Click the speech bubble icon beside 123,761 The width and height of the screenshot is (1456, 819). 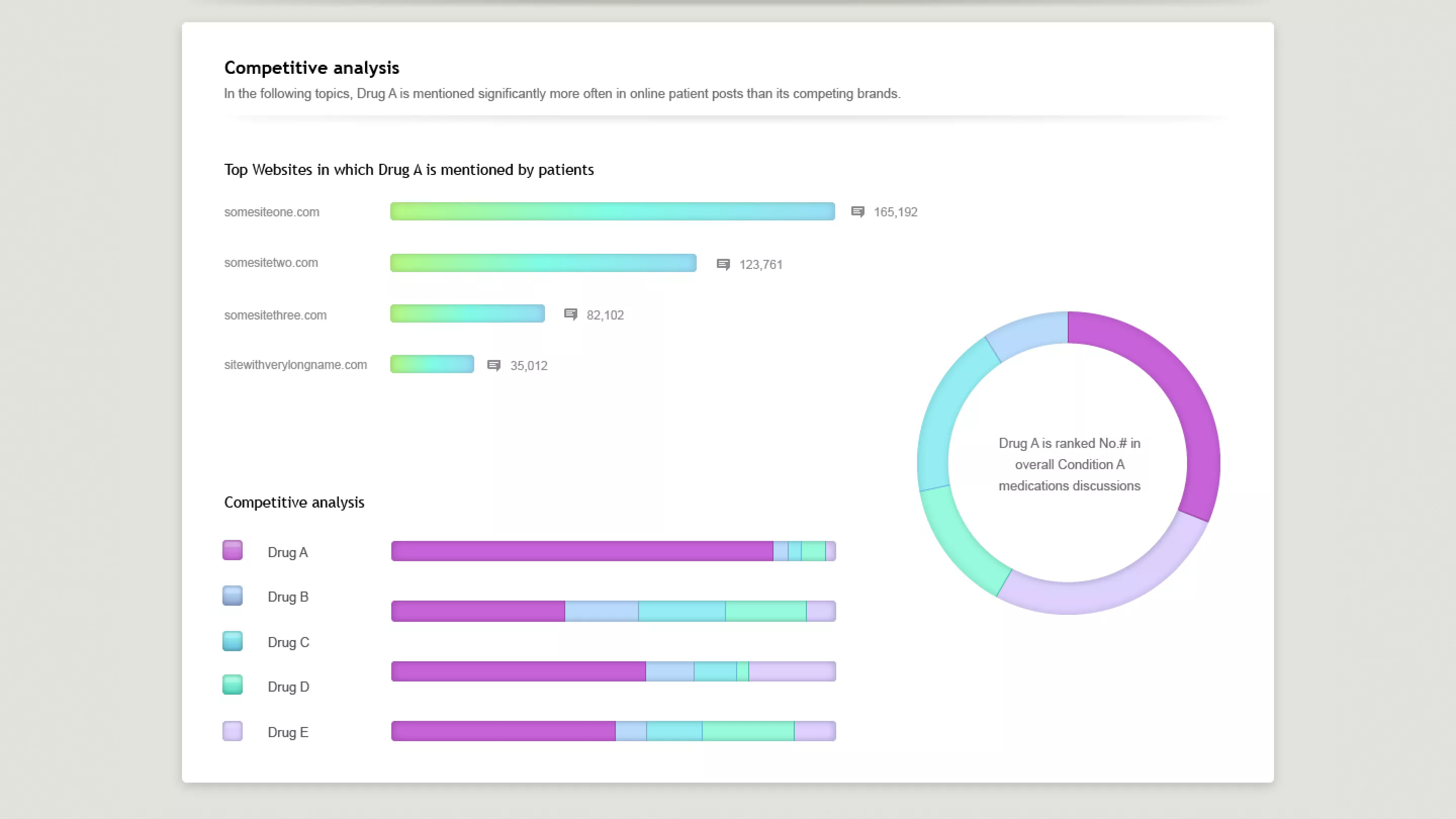click(723, 263)
